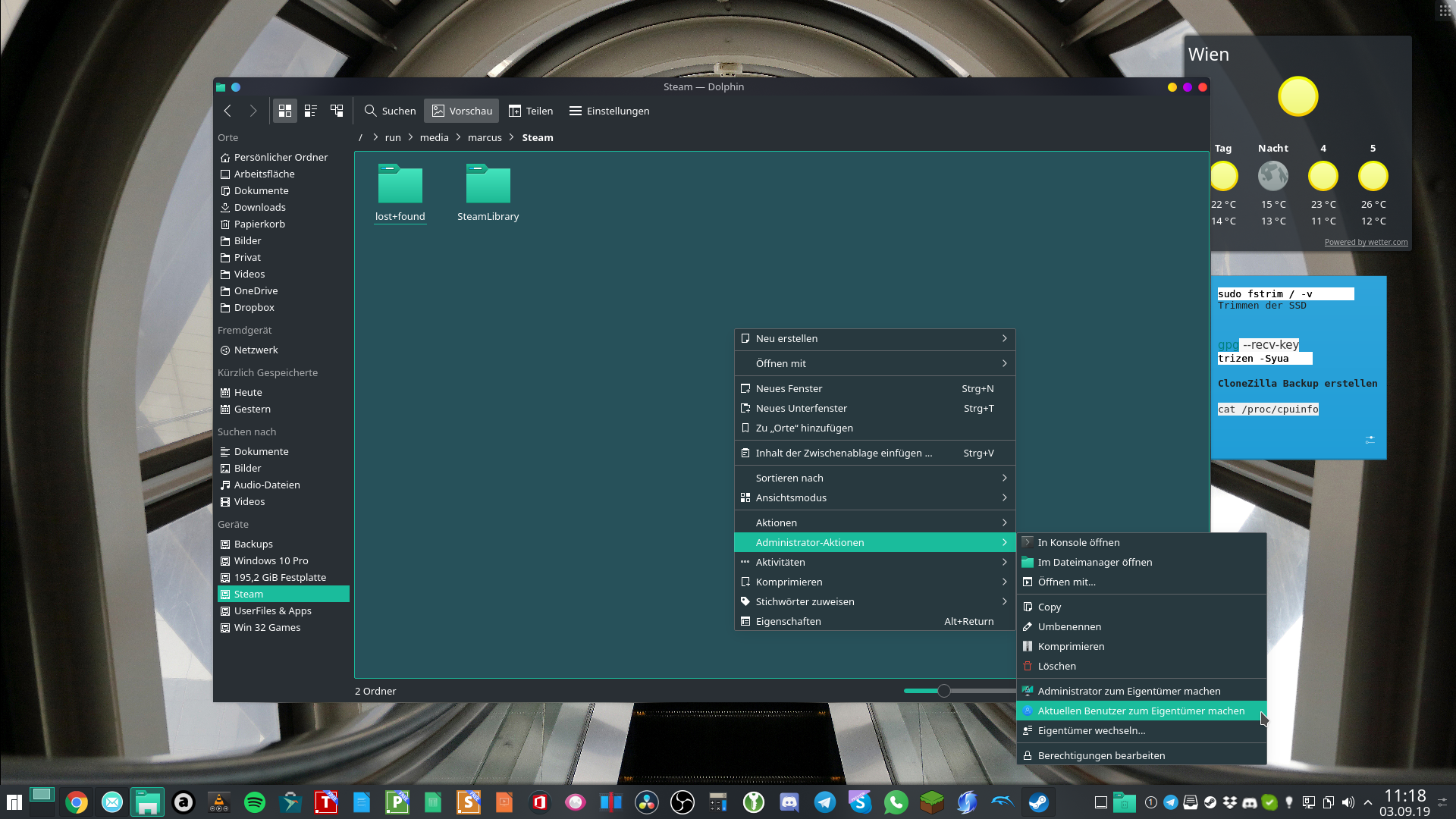The image size is (1456, 819).
Task: Open the Spotify icon in taskbar
Action: tap(255, 802)
